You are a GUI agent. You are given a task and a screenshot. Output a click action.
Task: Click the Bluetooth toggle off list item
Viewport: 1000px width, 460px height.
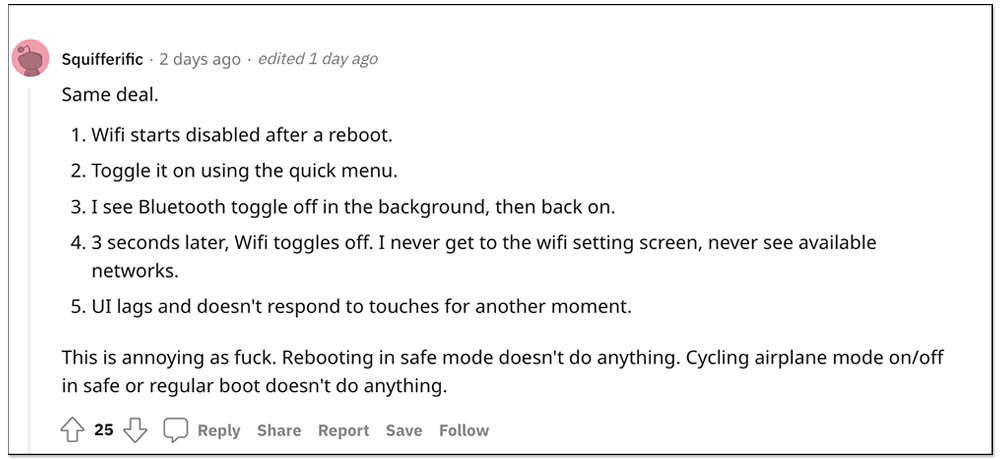pyautogui.click(x=344, y=207)
